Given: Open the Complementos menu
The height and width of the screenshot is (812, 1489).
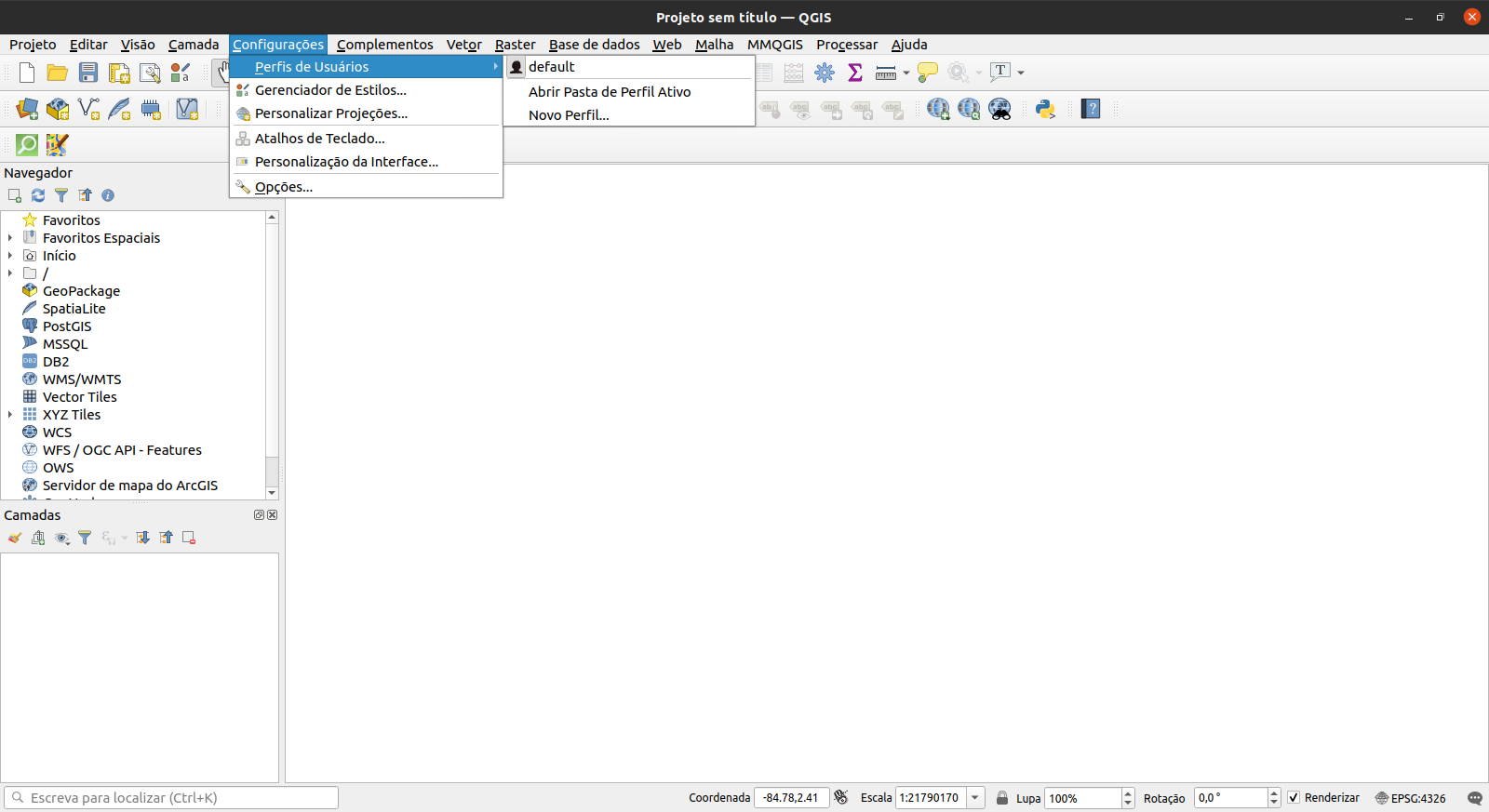Looking at the screenshot, I should click(x=384, y=45).
